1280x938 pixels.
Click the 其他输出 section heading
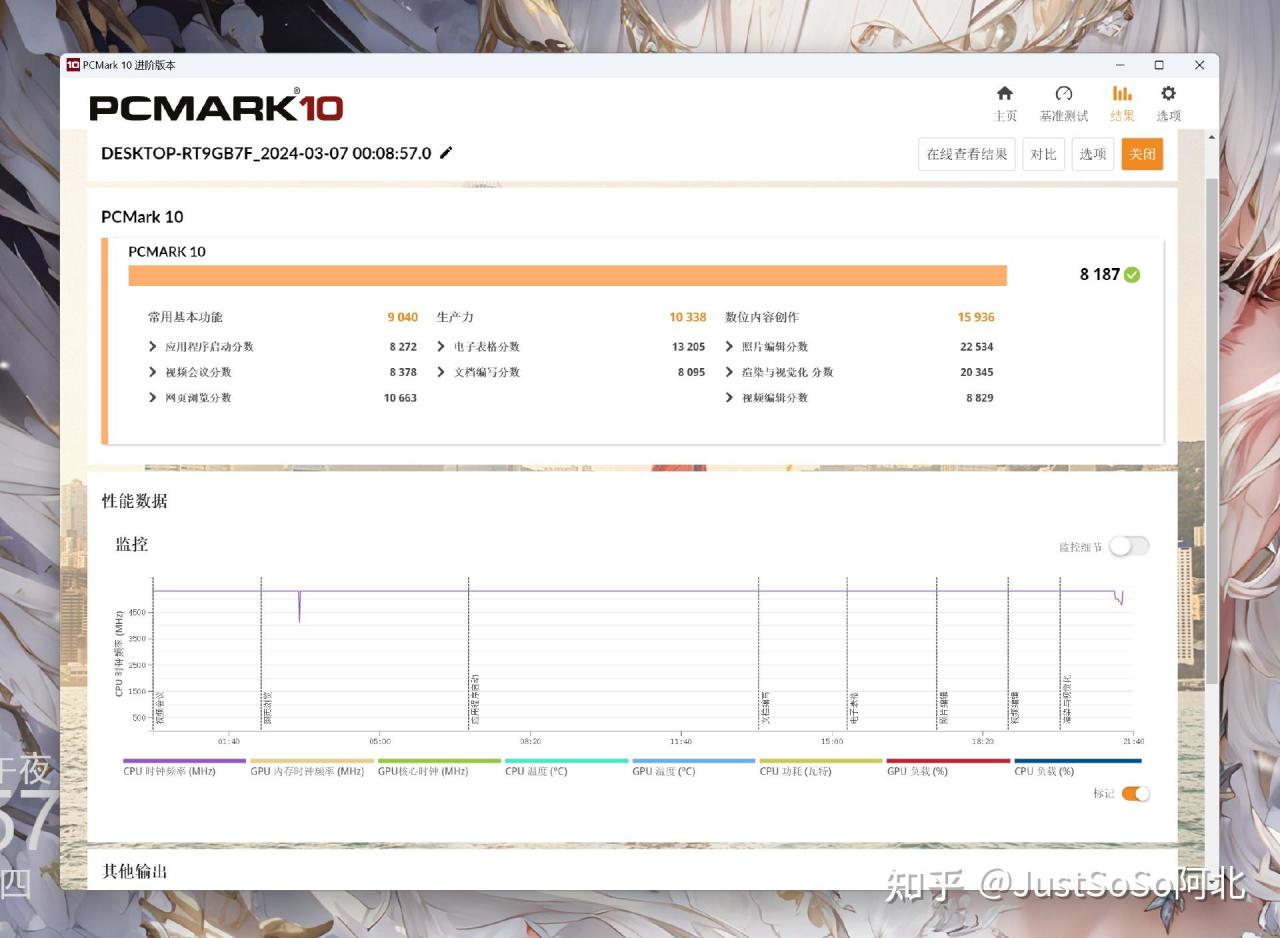[135, 872]
